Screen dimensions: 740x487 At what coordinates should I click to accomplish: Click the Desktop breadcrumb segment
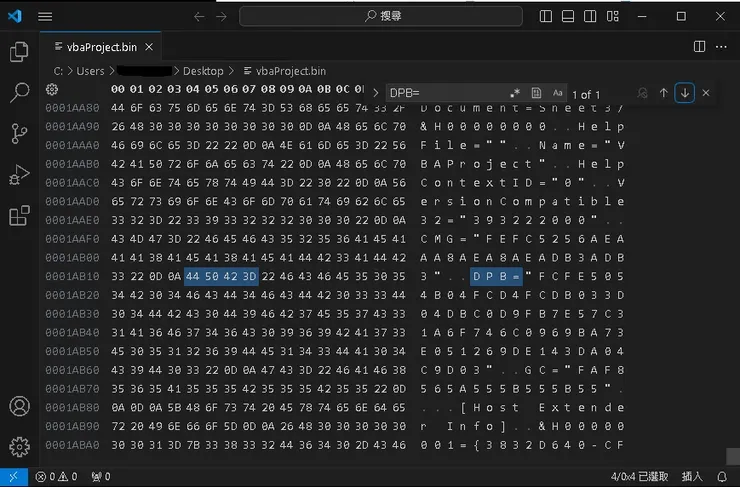pyautogui.click(x=203, y=71)
